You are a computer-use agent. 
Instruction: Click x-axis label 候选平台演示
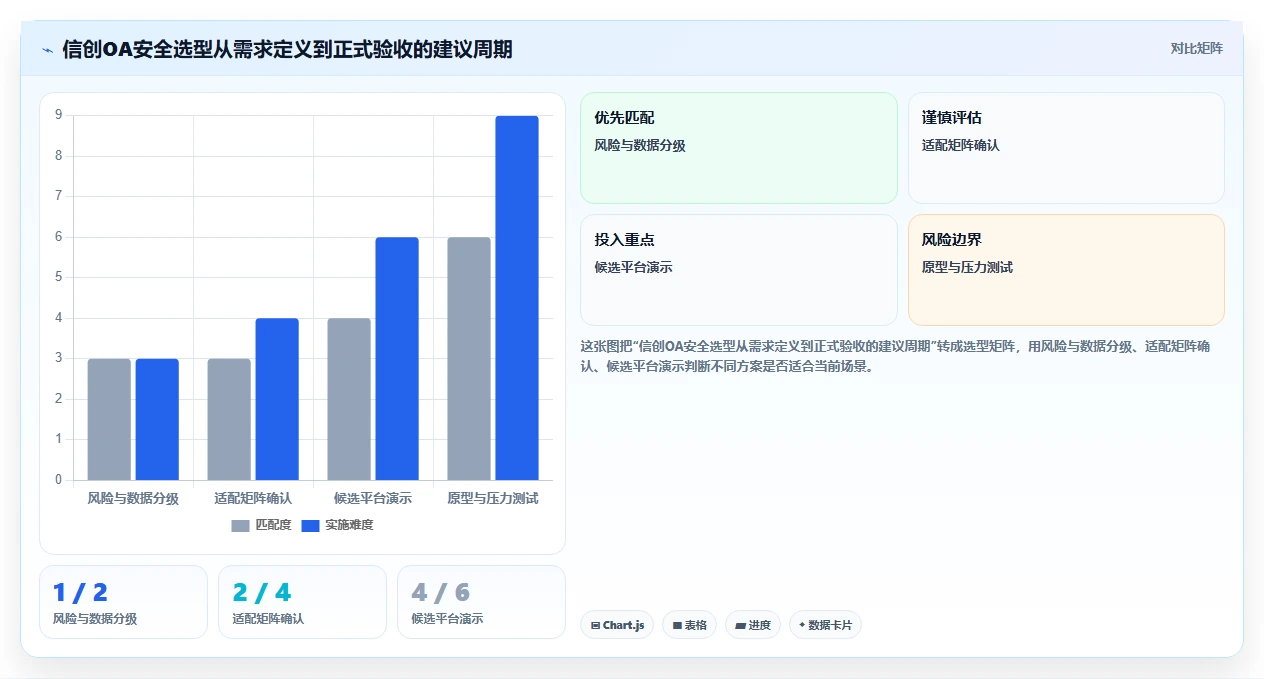[x=373, y=498]
